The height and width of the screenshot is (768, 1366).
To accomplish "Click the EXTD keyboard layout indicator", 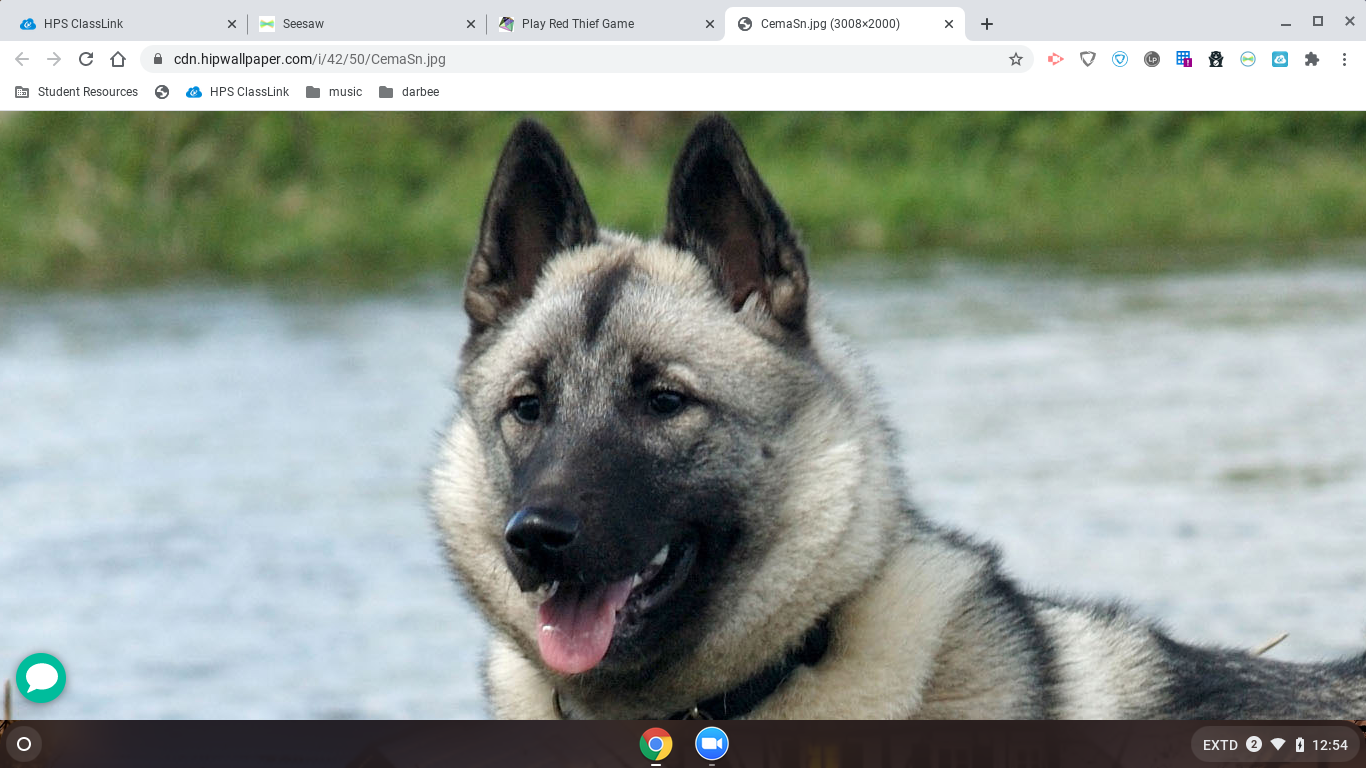I will 1220,745.
